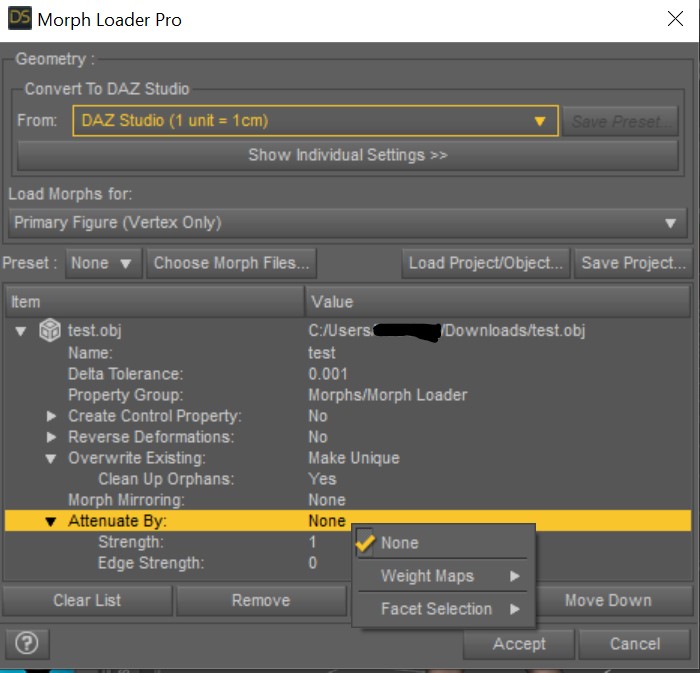Open the Facet Selection submenu
700x673 pixels.
click(443, 609)
